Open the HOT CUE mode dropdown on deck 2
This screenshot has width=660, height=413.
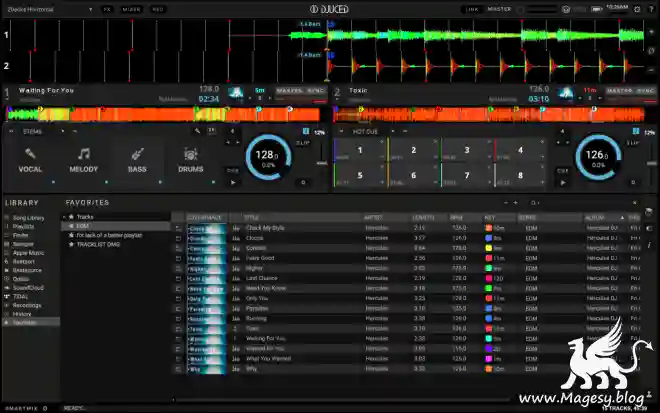pos(374,131)
